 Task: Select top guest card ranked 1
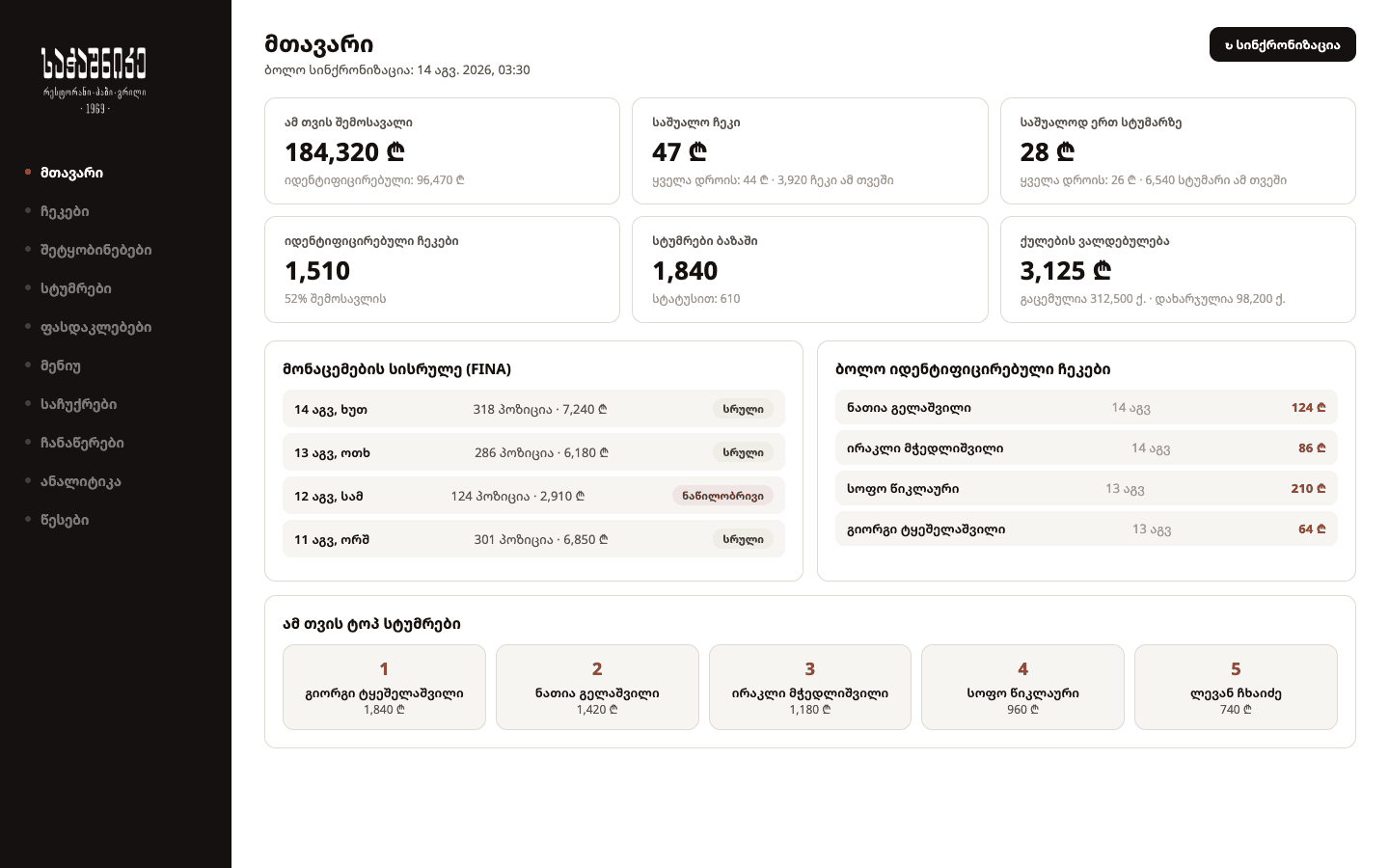(384, 687)
